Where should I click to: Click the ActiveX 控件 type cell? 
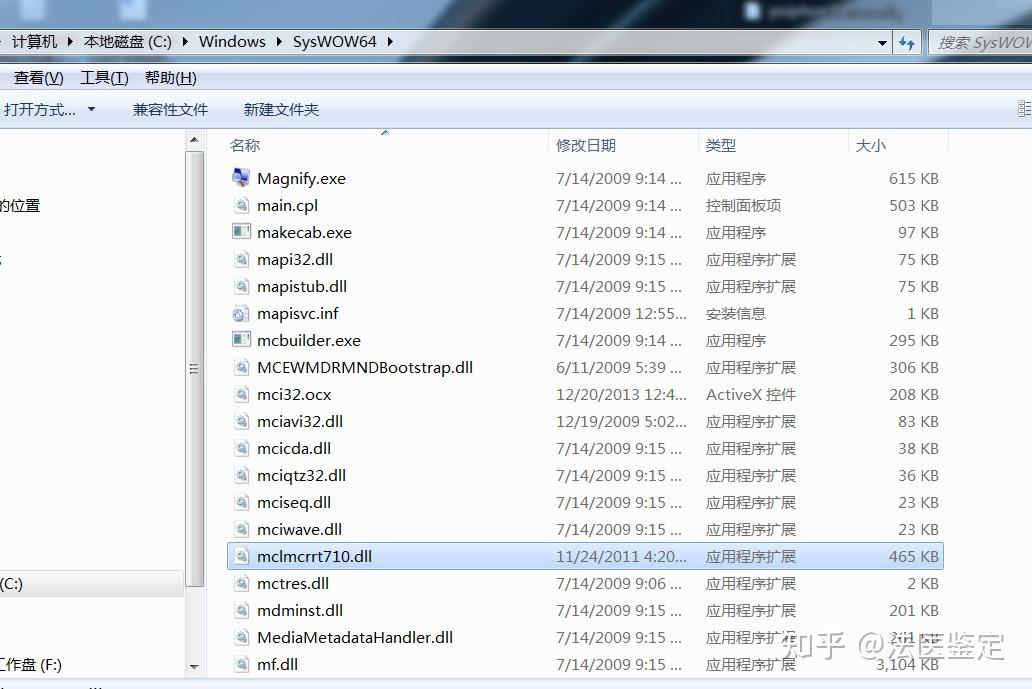751,394
